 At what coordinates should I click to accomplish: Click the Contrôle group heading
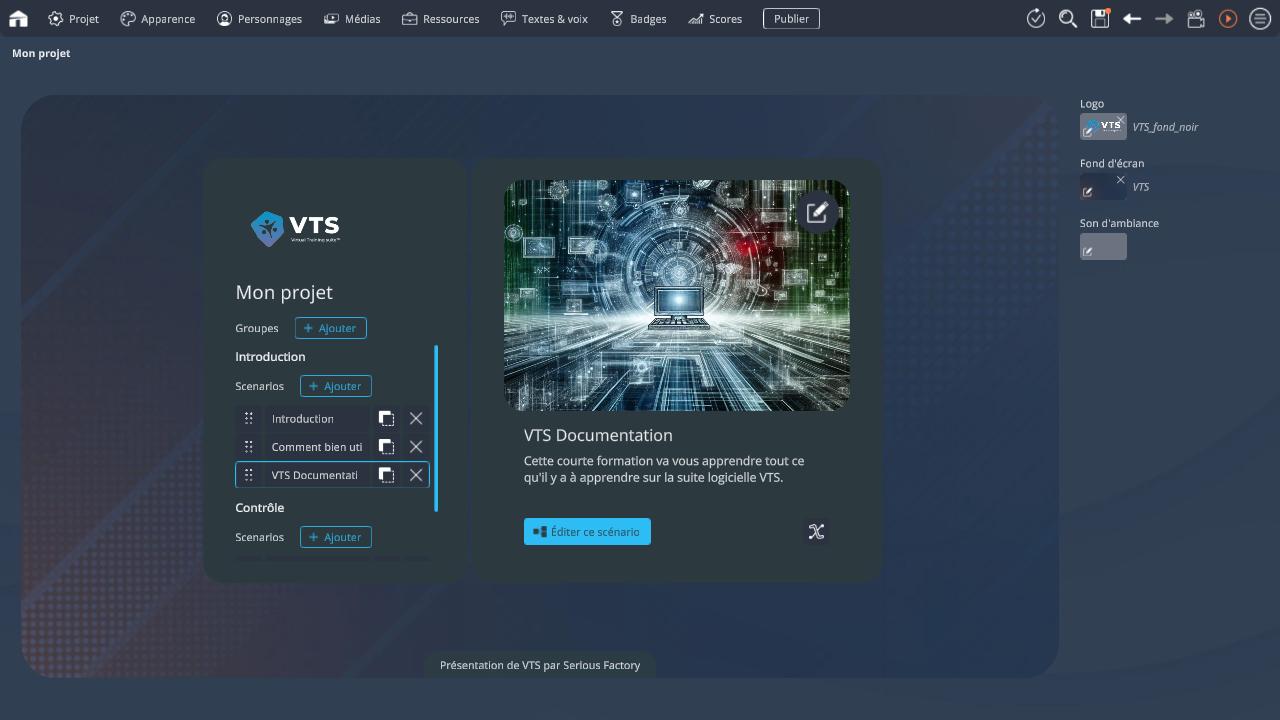pyautogui.click(x=260, y=508)
